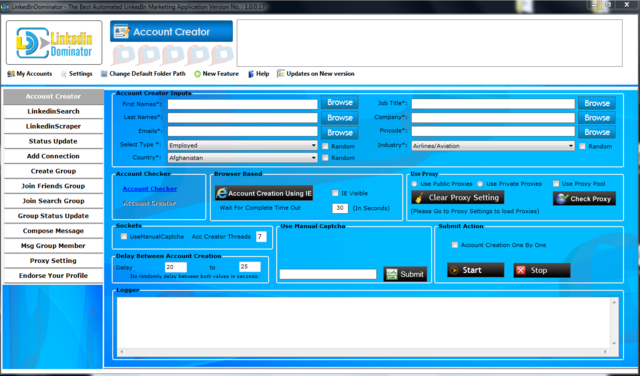This screenshot has height=376, width=640.
Task: Open the Help item
Action: (258, 74)
